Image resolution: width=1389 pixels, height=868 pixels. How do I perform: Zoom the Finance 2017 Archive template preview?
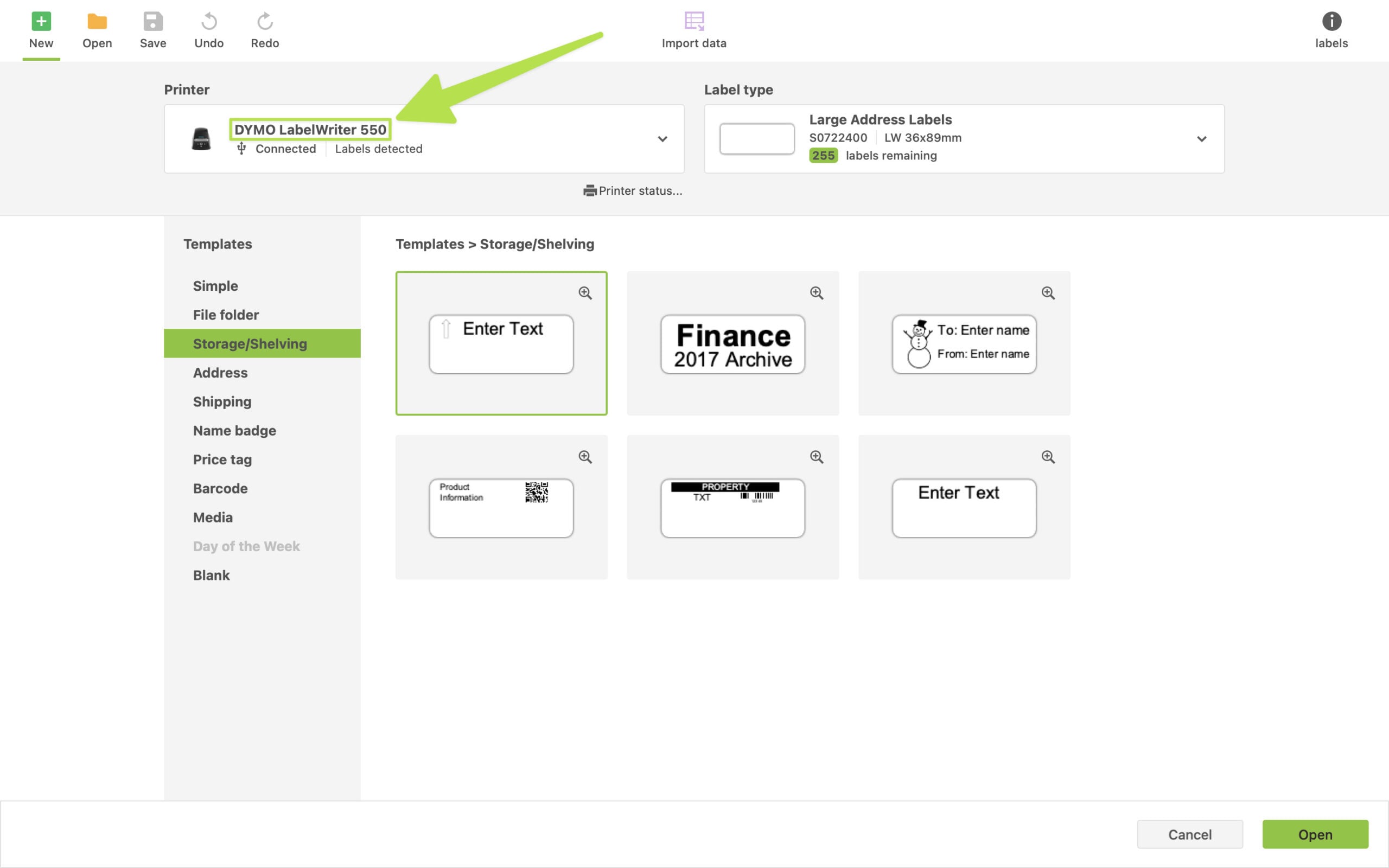coord(817,293)
